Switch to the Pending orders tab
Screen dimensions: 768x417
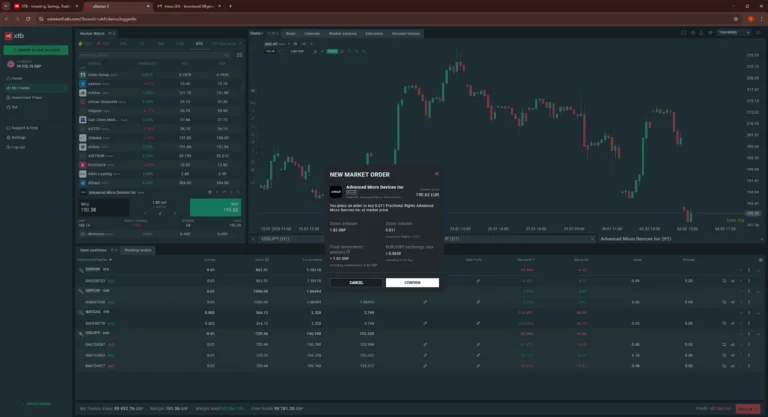[138, 250]
